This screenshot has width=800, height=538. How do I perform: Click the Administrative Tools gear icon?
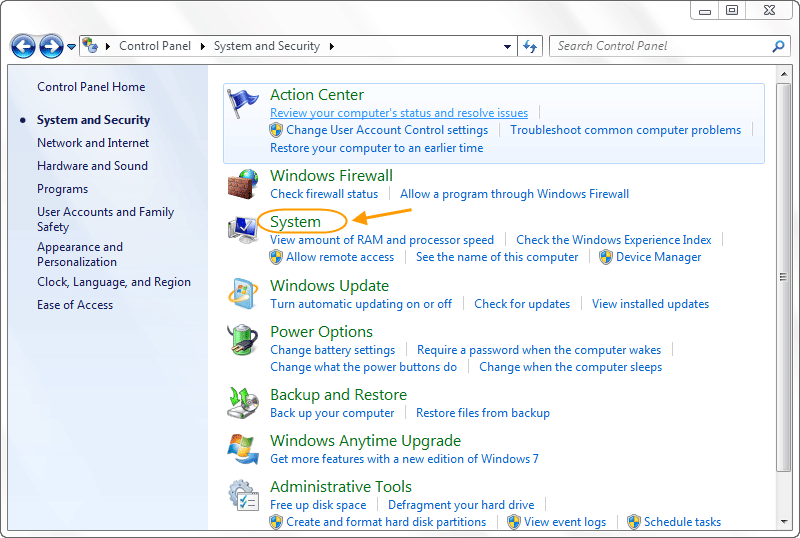tap(243, 495)
